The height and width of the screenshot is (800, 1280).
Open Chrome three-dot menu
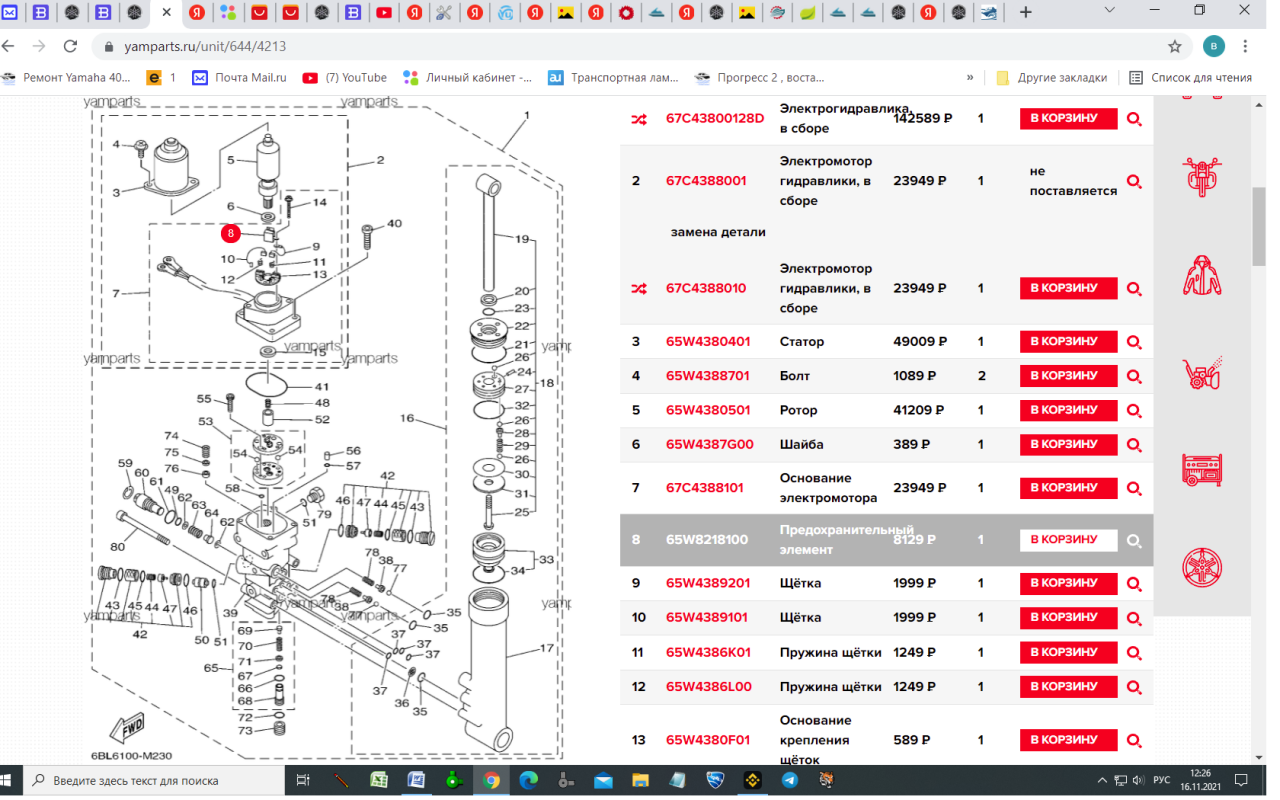click(1246, 46)
